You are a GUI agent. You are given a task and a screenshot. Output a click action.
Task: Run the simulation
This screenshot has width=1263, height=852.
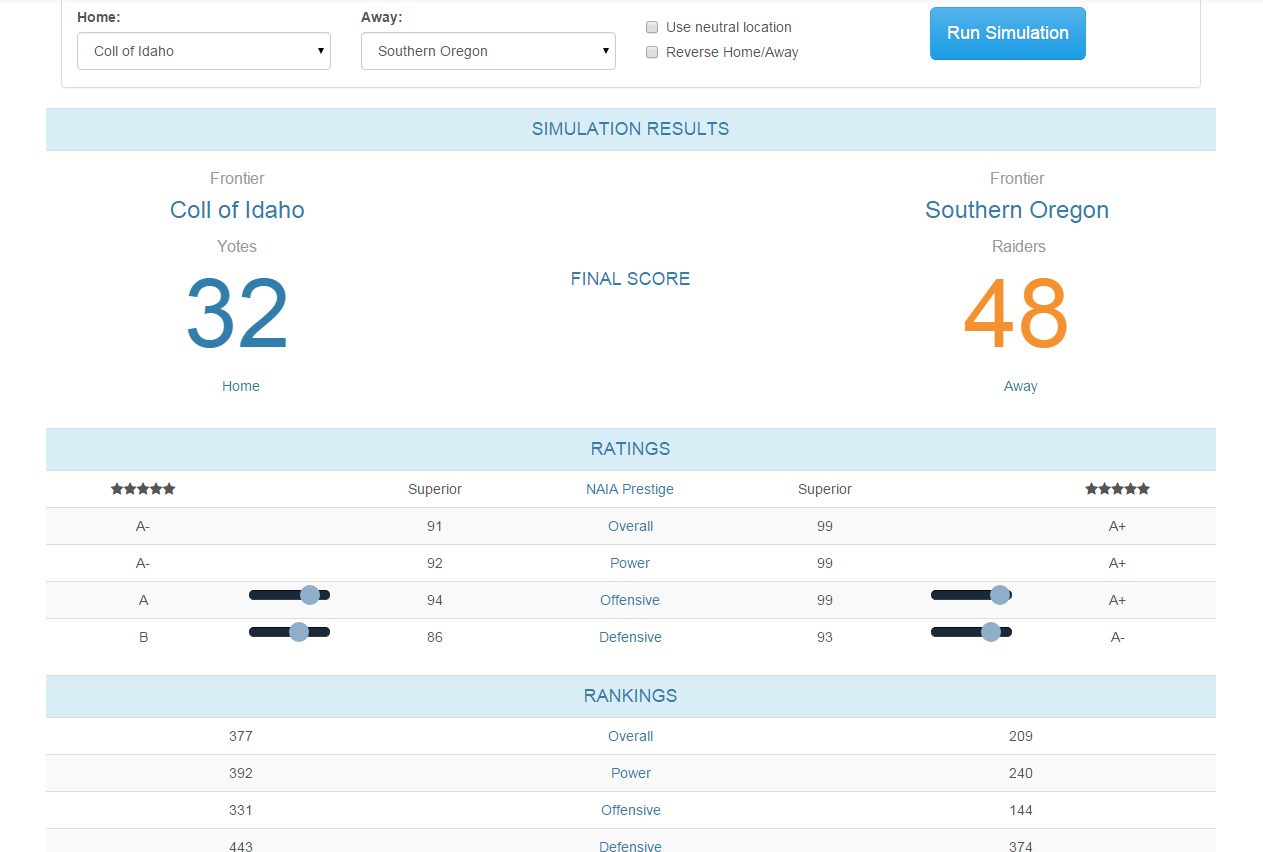pyautogui.click(x=1007, y=33)
